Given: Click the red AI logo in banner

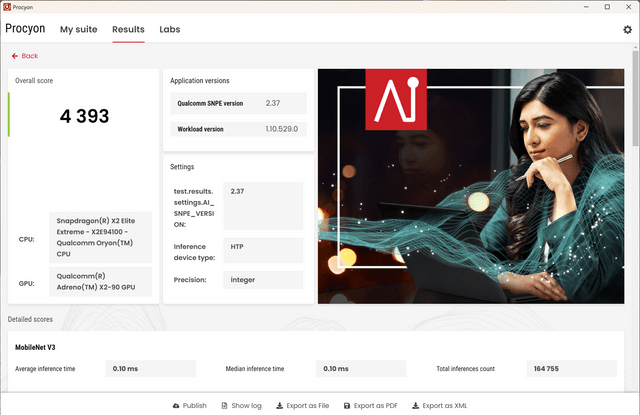Looking at the screenshot, I should (x=396, y=100).
